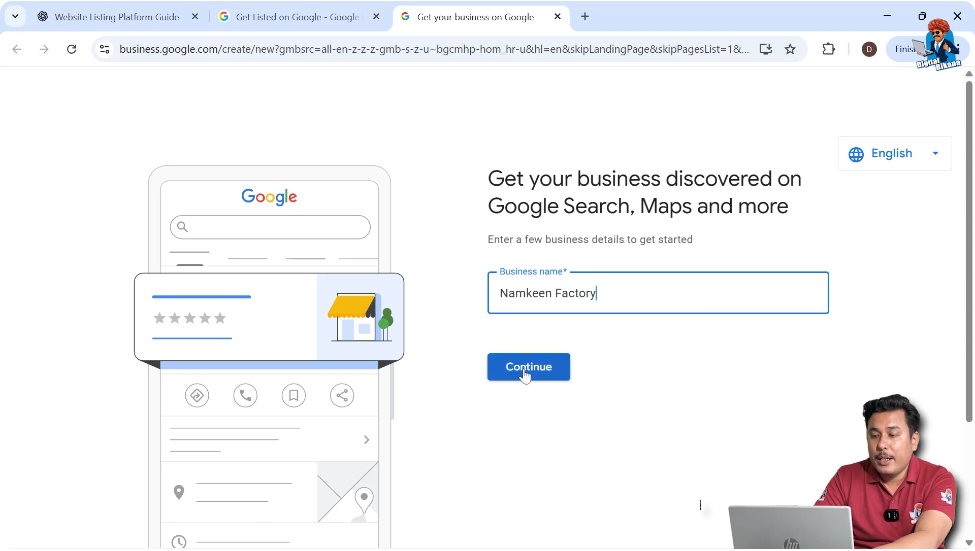Viewport: 975px width, 551px height.
Task: Click the search magnifier in illustration
Action: click(x=182, y=227)
